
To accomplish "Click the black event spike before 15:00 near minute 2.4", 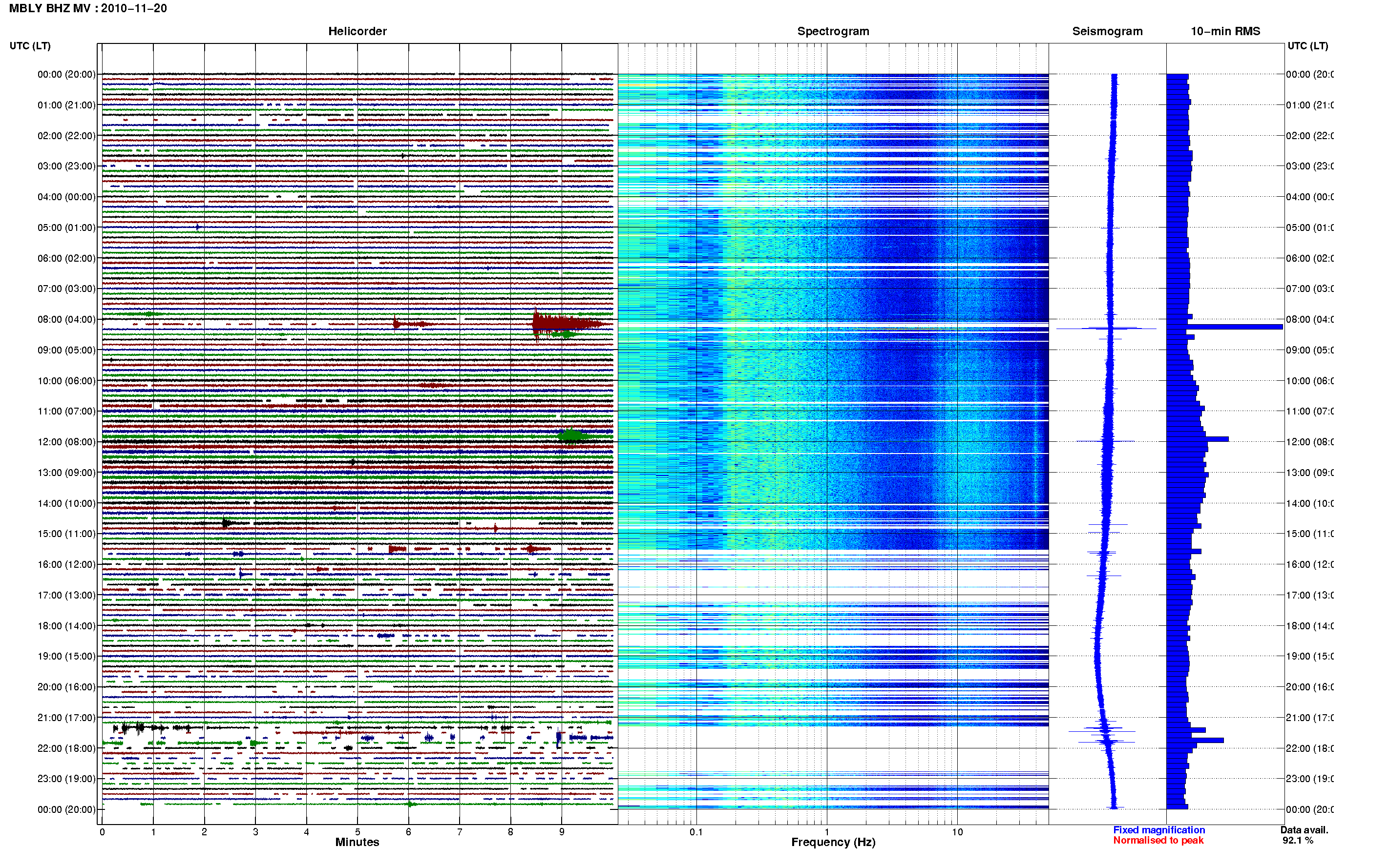I will 227,523.
